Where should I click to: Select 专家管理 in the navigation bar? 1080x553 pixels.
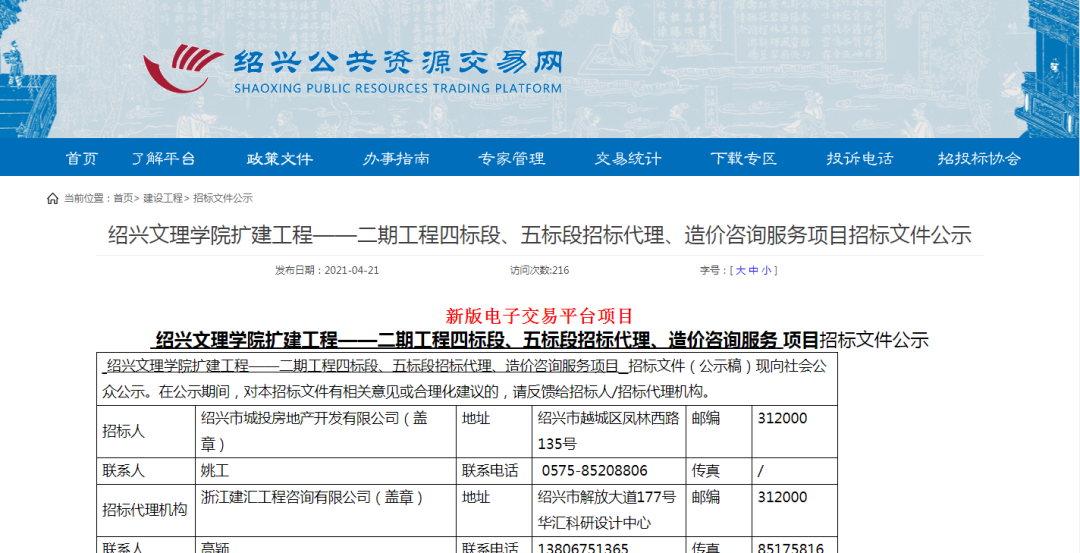tap(512, 158)
